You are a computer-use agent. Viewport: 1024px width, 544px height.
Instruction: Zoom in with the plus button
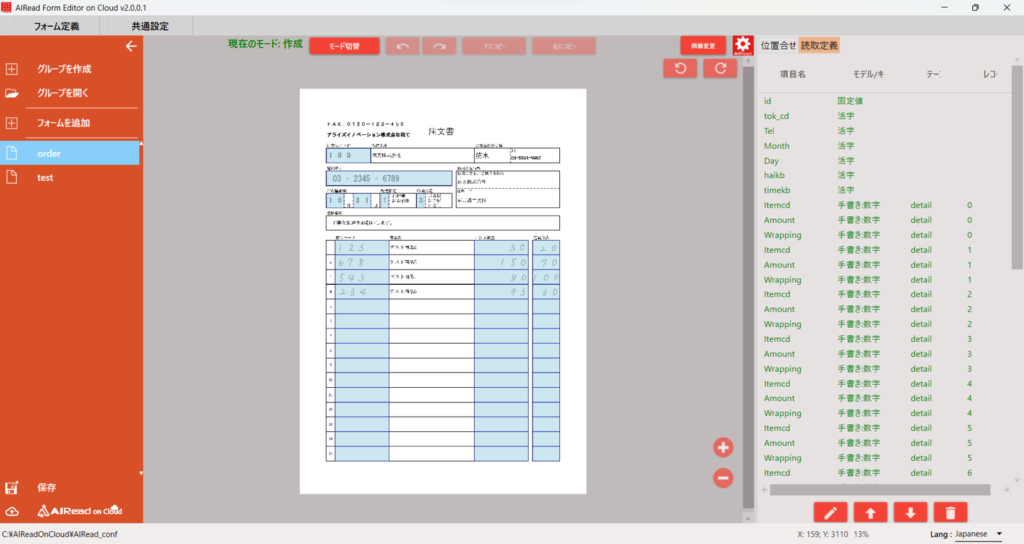[724, 447]
